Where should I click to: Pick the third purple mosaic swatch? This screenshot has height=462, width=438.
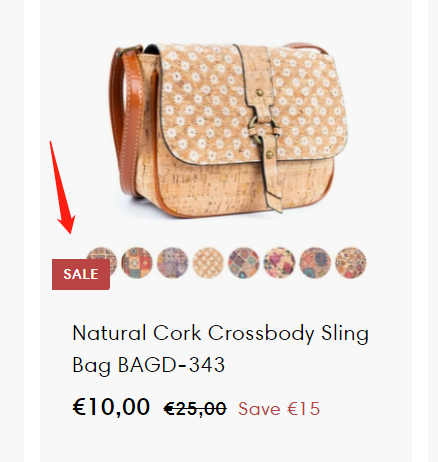(x=173, y=263)
